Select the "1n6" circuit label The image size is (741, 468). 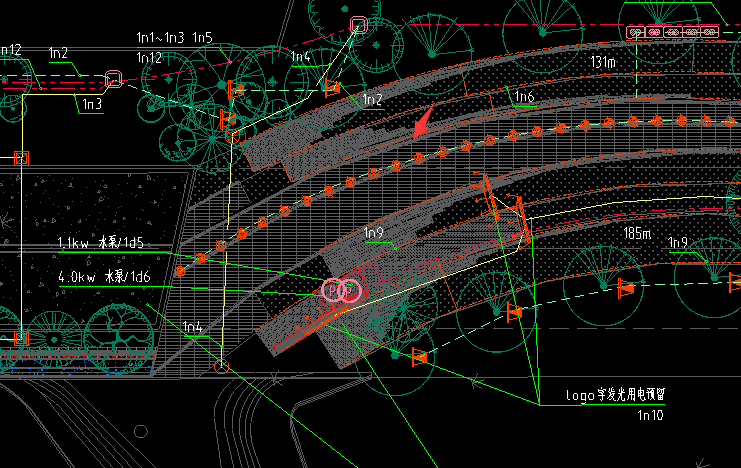pos(524,97)
